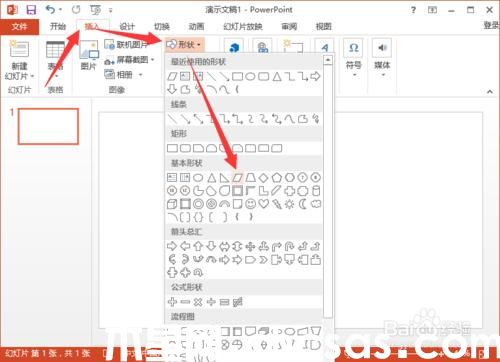This screenshot has height=362, width=500.
Task: Select the sun shape
Action: tap(290, 204)
